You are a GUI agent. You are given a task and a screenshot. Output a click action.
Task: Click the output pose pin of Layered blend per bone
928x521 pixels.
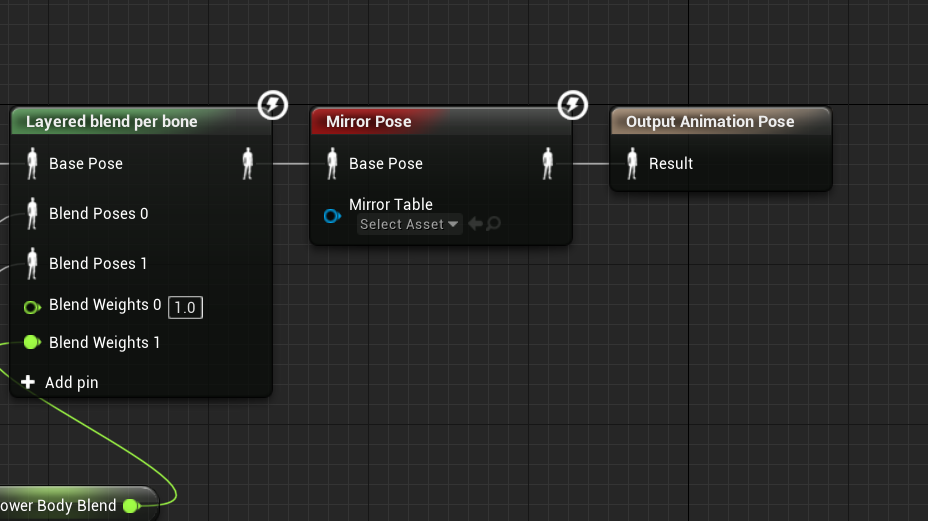248,163
